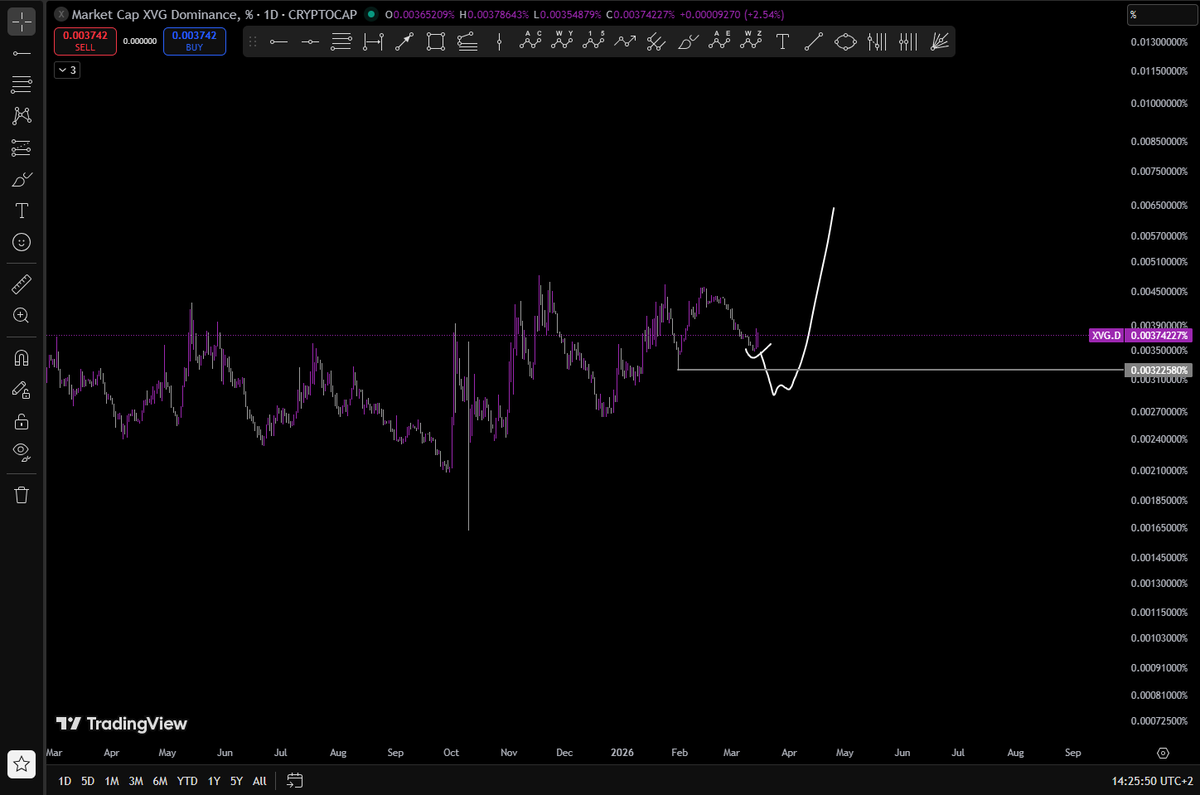
Task: Pick Elliott triple combo WXYXZ tool
Action: [752, 42]
